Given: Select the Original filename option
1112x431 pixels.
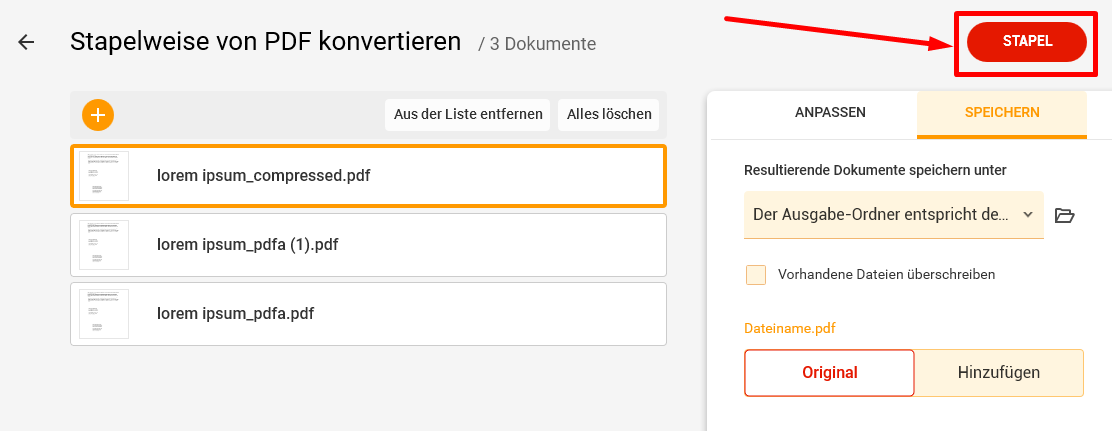Looking at the screenshot, I should pyautogui.click(x=829, y=373).
